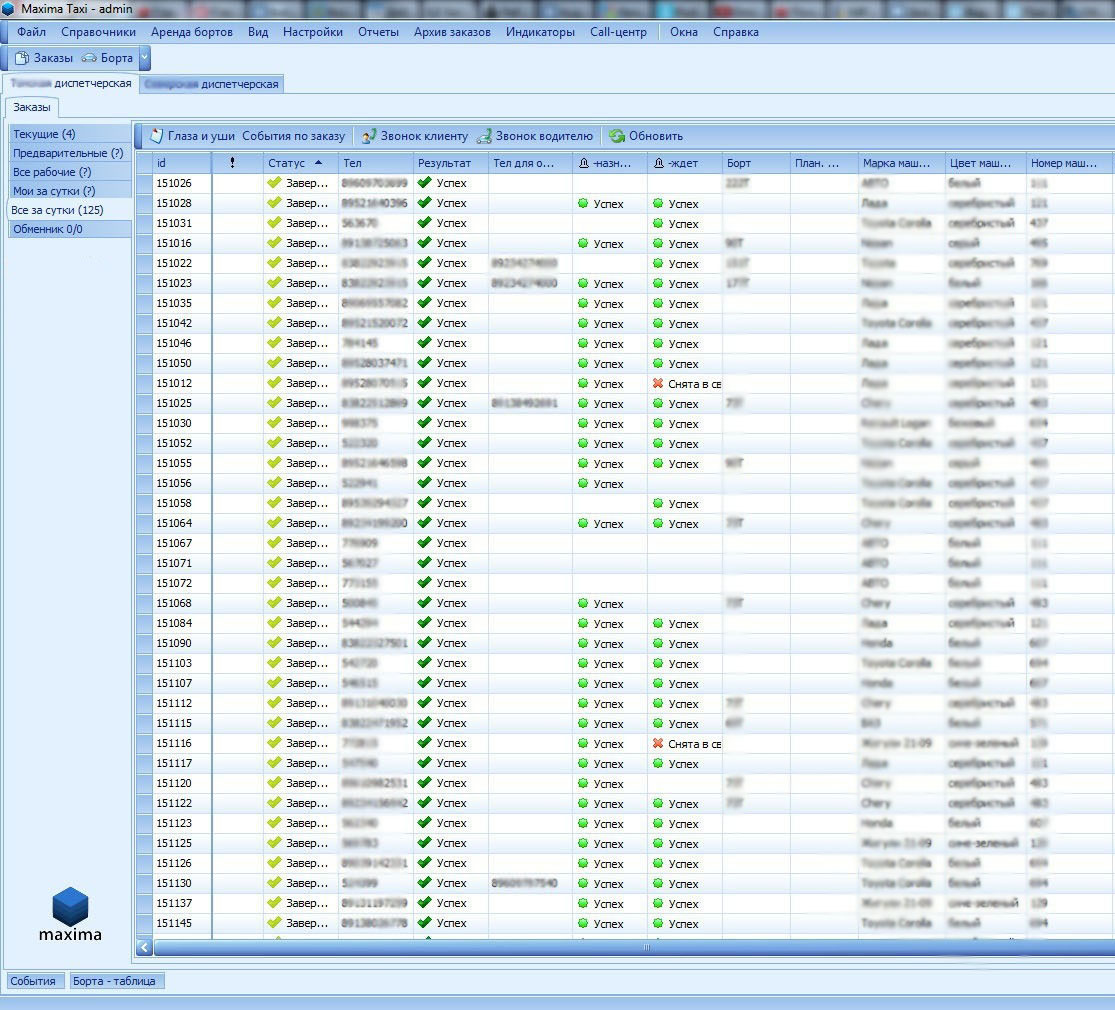Click the bell icon in -ждет column header

[658, 163]
